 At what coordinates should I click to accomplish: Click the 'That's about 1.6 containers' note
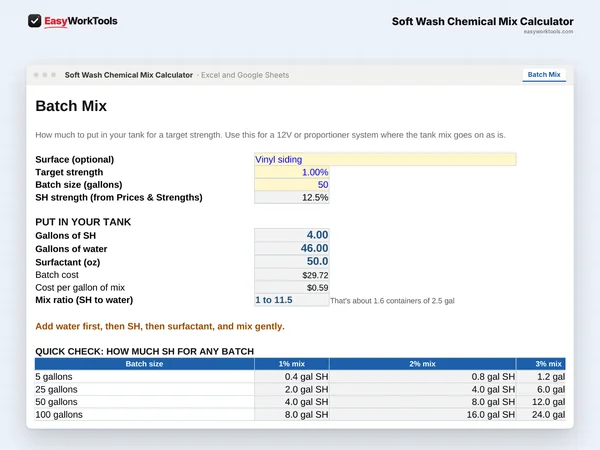[x=392, y=301]
